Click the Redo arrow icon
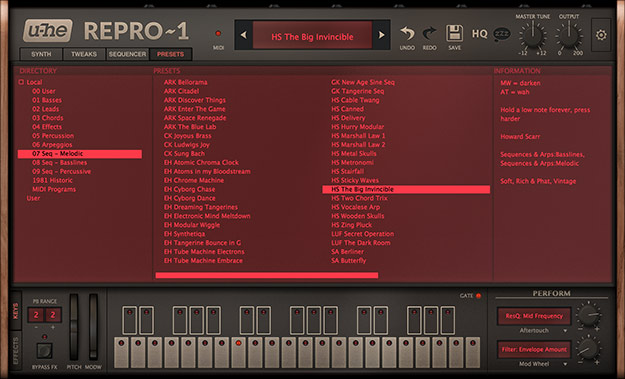 [429, 33]
